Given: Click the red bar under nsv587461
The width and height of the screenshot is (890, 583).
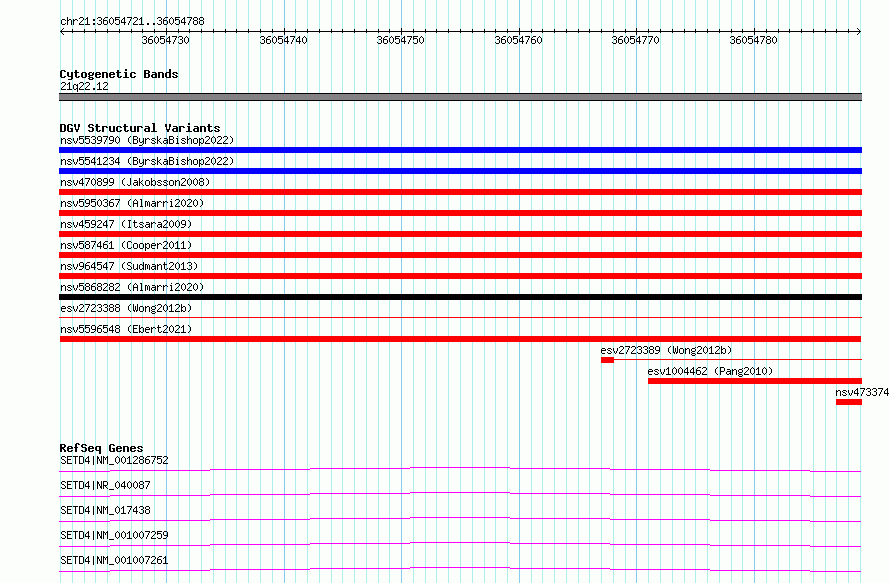Looking at the screenshot, I should [x=460, y=255].
